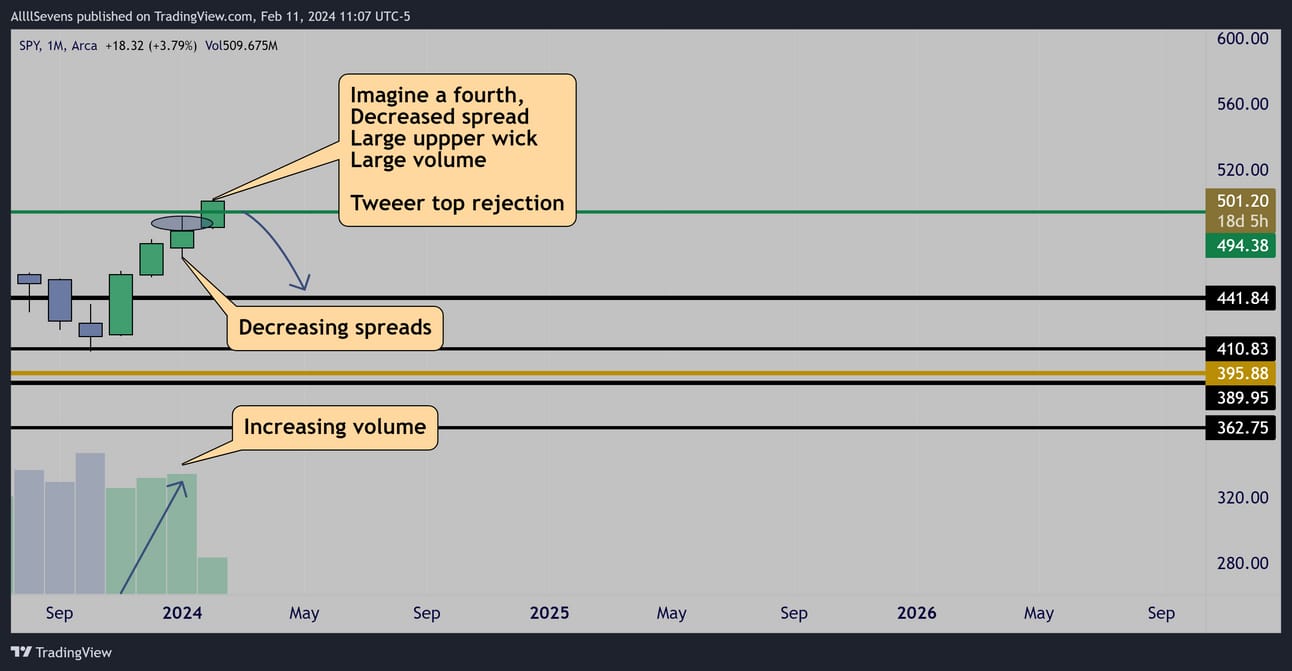The width and height of the screenshot is (1292, 671).
Task: Select the large green November candle
Action: click(121, 304)
